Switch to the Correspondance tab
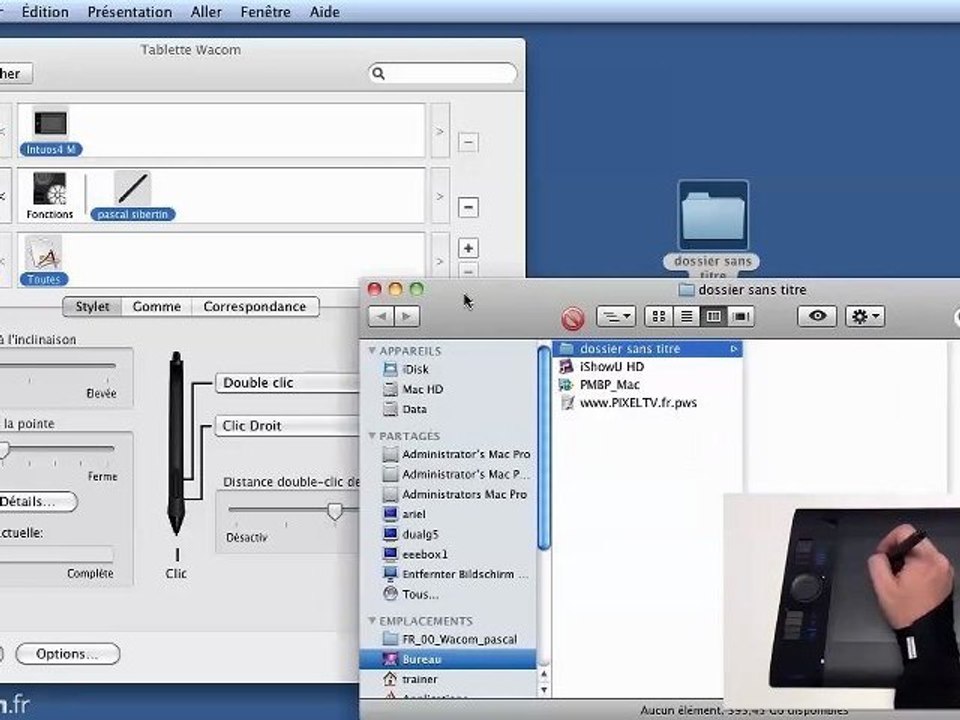Image resolution: width=960 pixels, height=720 pixels. click(255, 307)
